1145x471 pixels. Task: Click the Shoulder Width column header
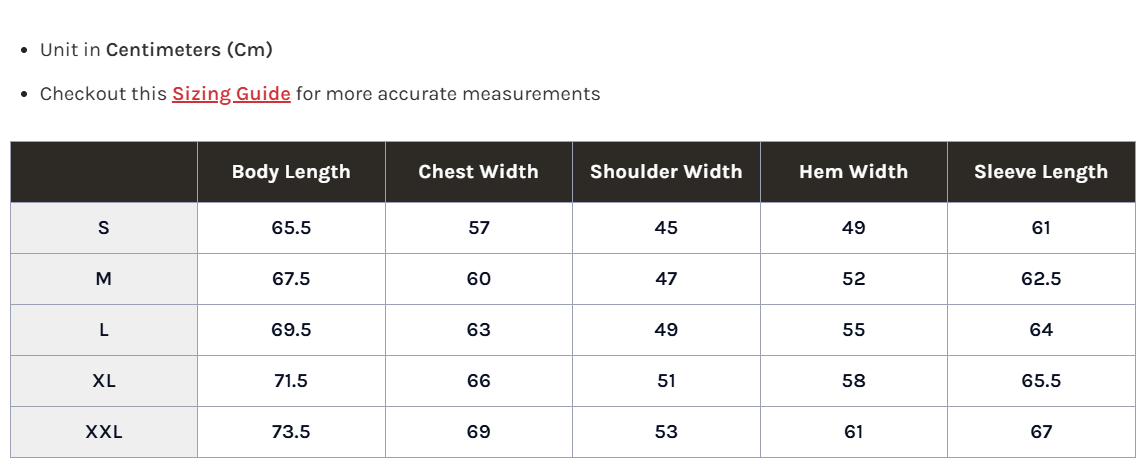pyautogui.click(x=666, y=172)
